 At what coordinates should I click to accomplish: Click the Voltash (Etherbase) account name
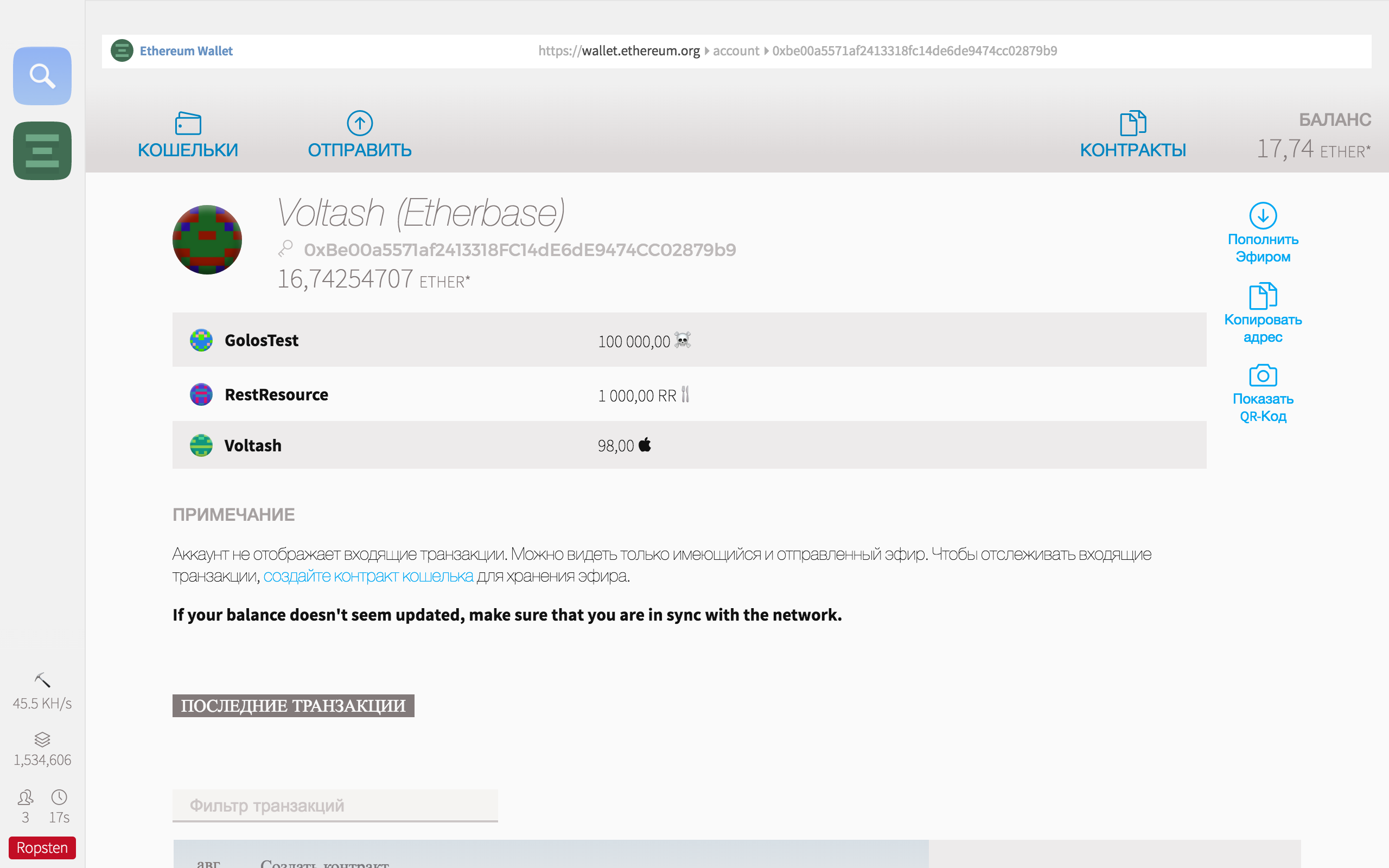pyautogui.click(x=420, y=213)
